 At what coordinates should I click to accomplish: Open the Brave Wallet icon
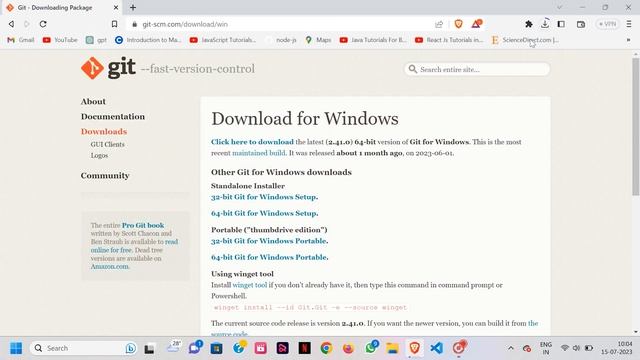581,24
